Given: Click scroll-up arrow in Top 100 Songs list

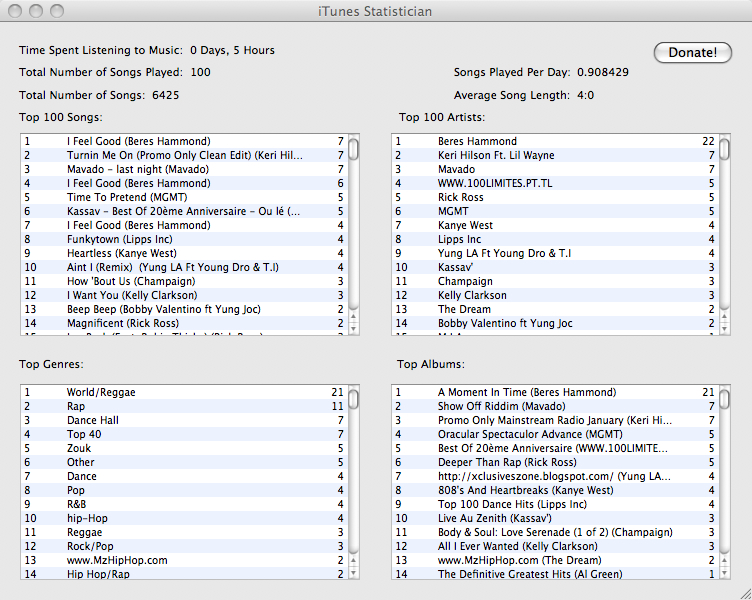Looking at the screenshot, I should pyautogui.click(x=353, y=317).
